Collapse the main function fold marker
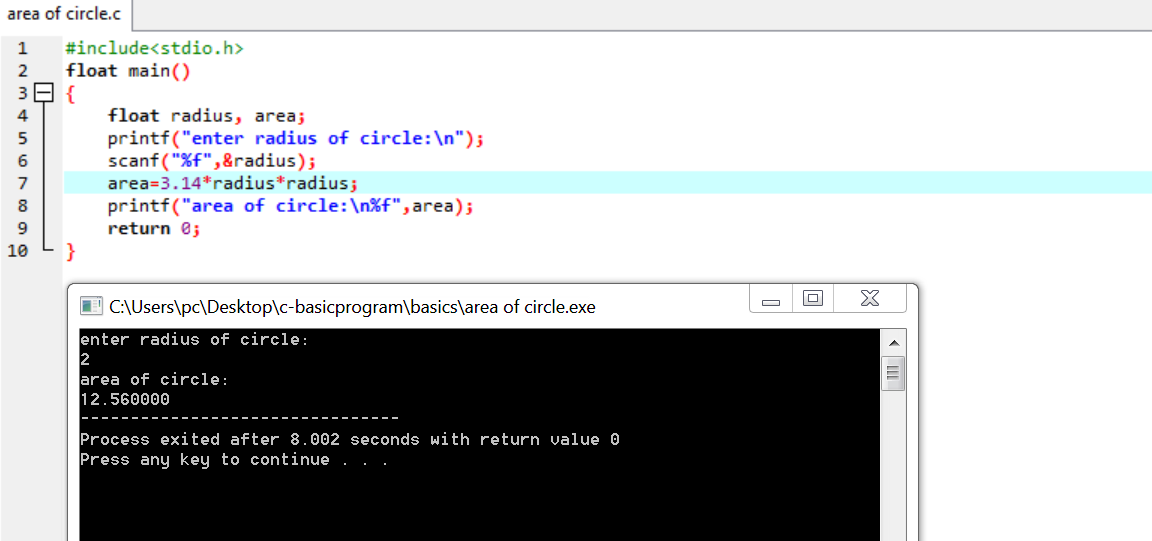Screen dimensions: 1152x541 tap(46, 93)
